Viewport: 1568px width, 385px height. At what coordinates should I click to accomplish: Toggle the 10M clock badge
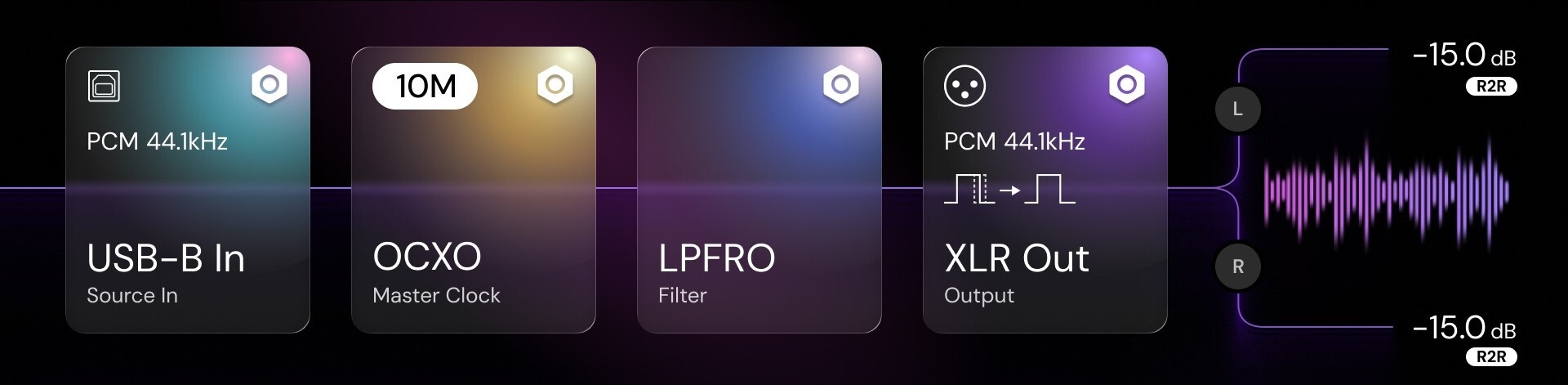[x=425, y=86]
